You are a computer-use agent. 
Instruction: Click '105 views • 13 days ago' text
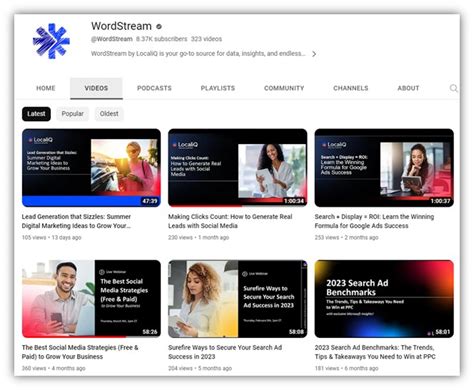point(51,238)
